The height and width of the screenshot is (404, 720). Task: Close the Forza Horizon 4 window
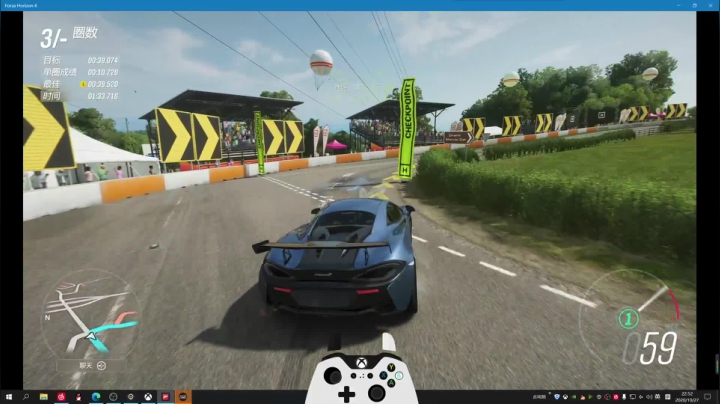(711, 6)
